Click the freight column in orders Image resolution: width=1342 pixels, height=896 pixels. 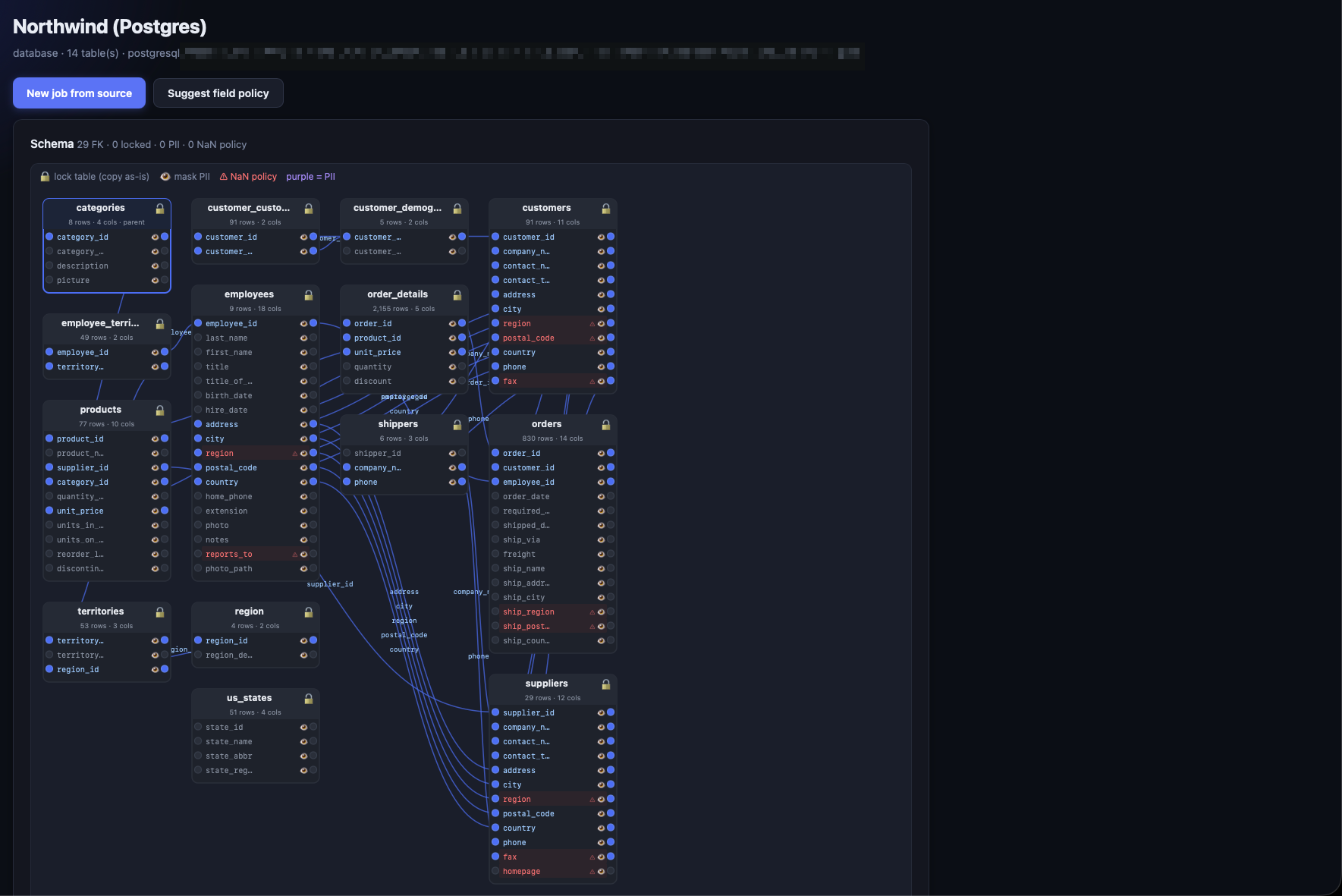[x=553, y=555]
